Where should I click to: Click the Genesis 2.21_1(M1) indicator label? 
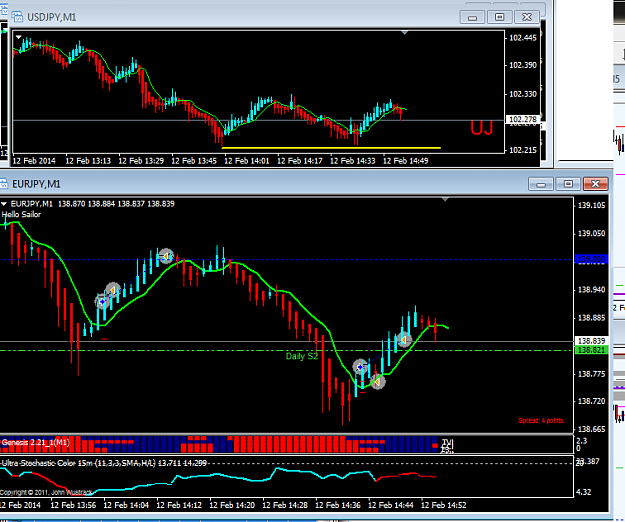point(35,442)
